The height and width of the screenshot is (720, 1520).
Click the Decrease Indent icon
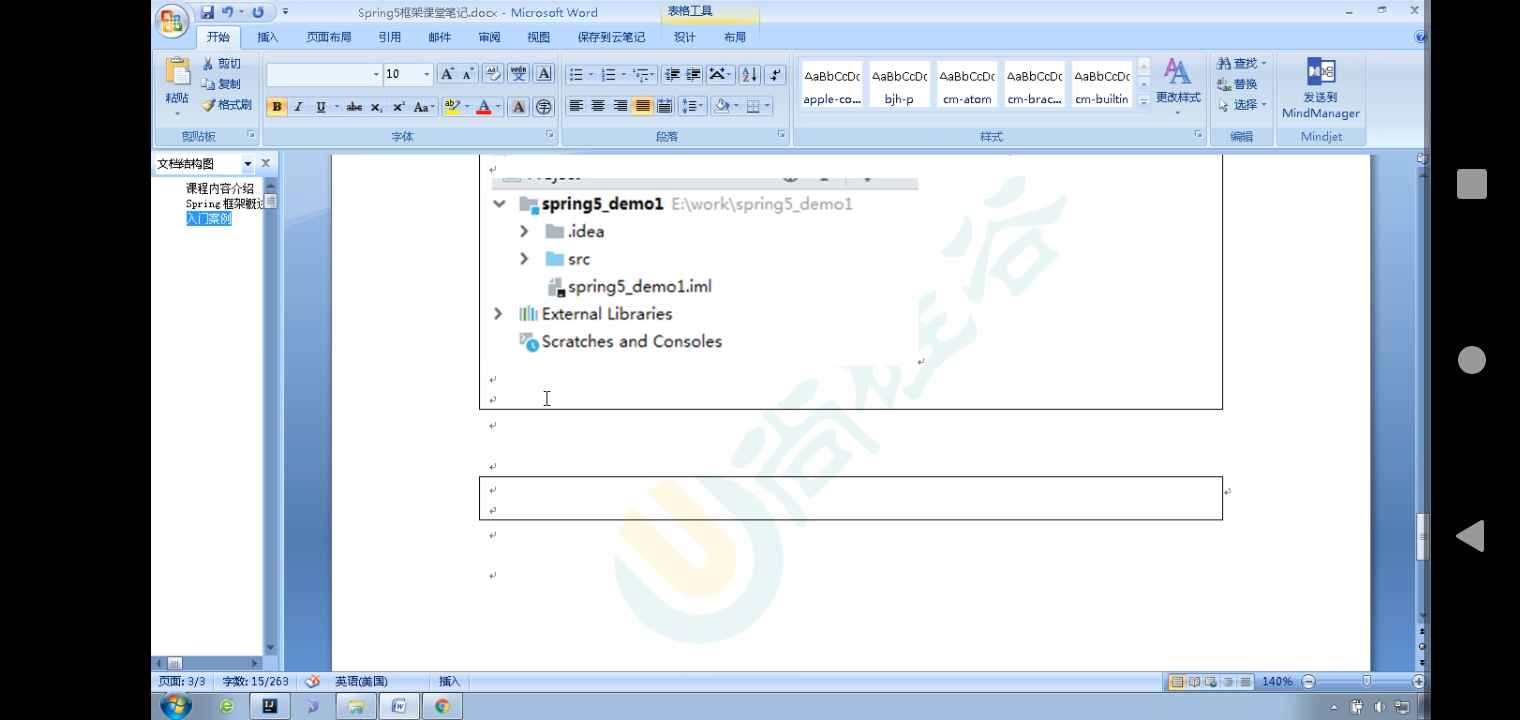(x=672, y=75)
